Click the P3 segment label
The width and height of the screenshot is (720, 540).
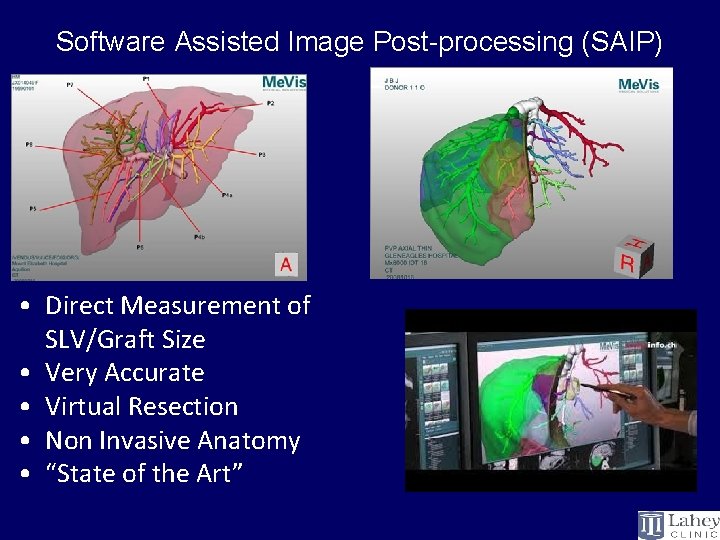click(262, 155)
